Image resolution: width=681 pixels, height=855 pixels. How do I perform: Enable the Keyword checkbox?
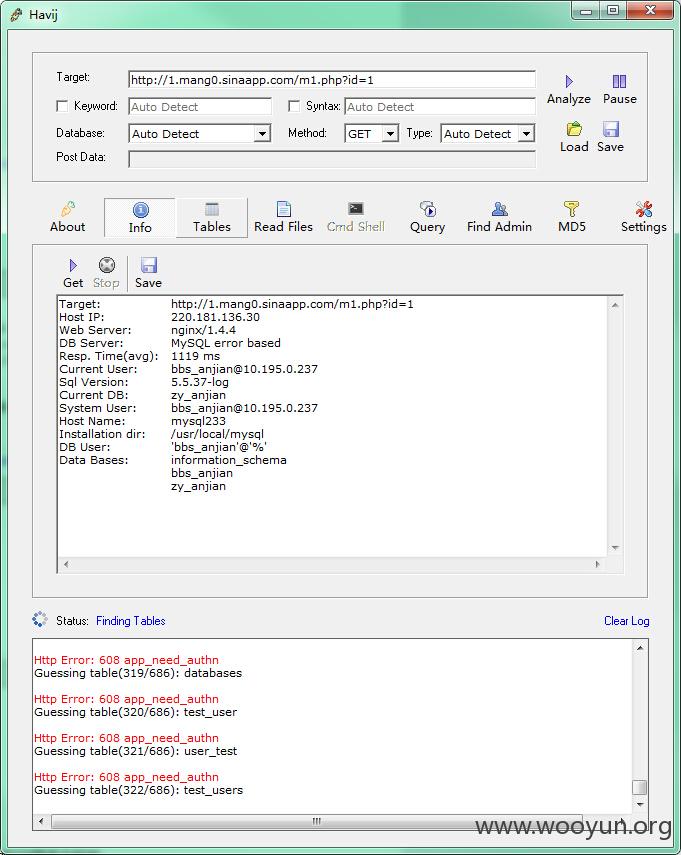click(x=62, y=106)
